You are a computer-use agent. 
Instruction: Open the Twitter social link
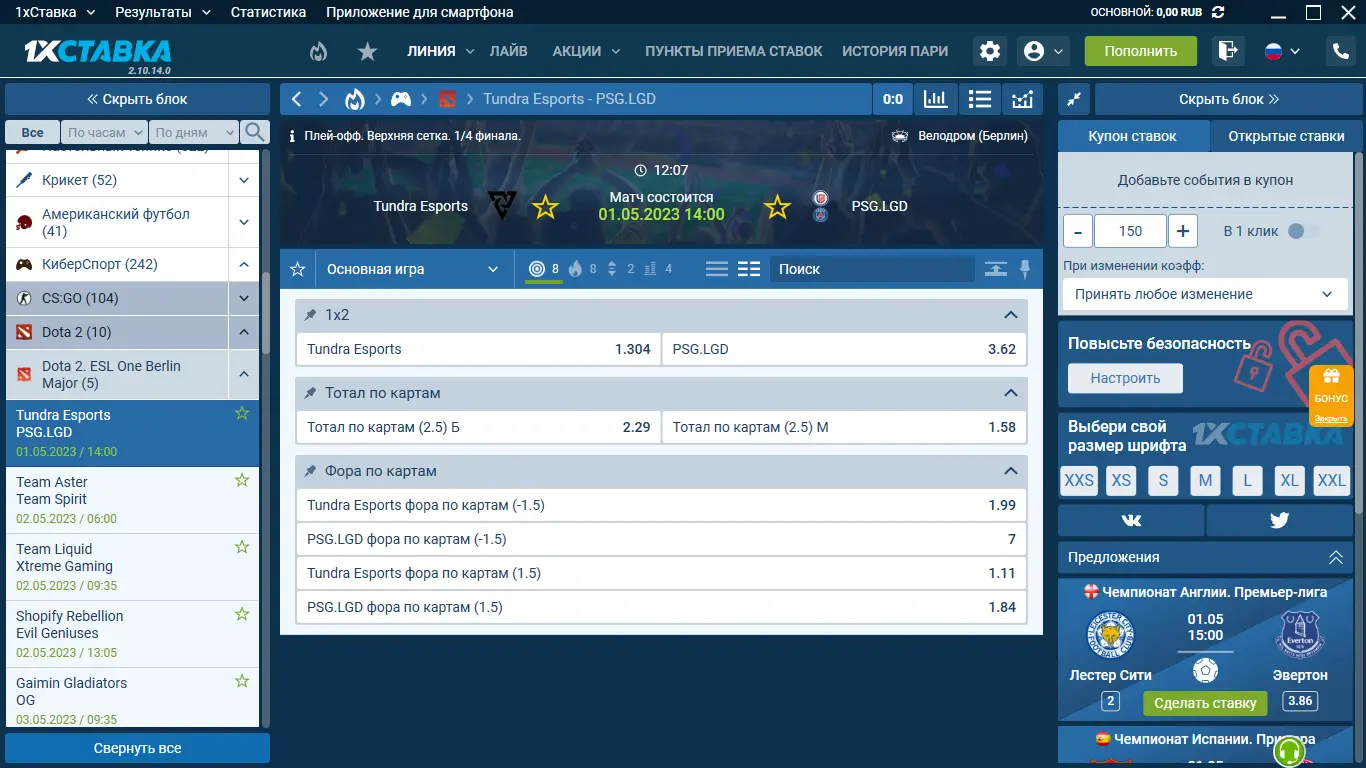1279,520
